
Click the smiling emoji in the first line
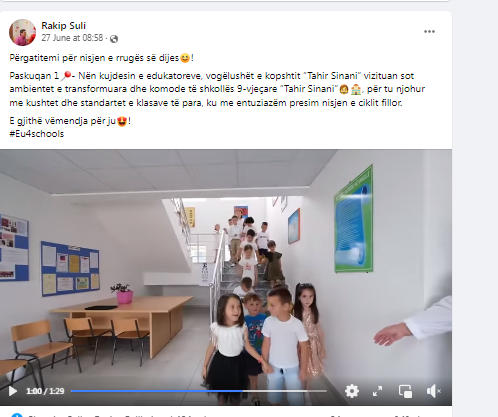(185, 58)
